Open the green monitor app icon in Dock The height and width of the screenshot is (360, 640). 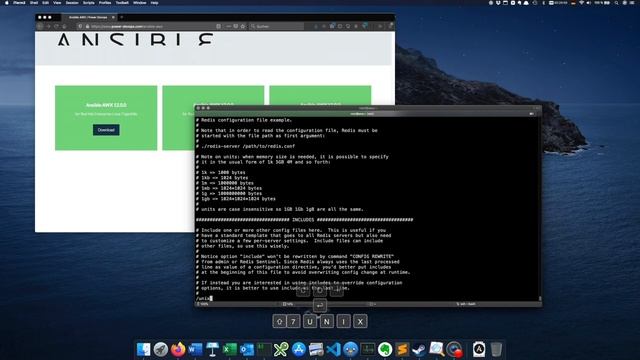point(368,349)
